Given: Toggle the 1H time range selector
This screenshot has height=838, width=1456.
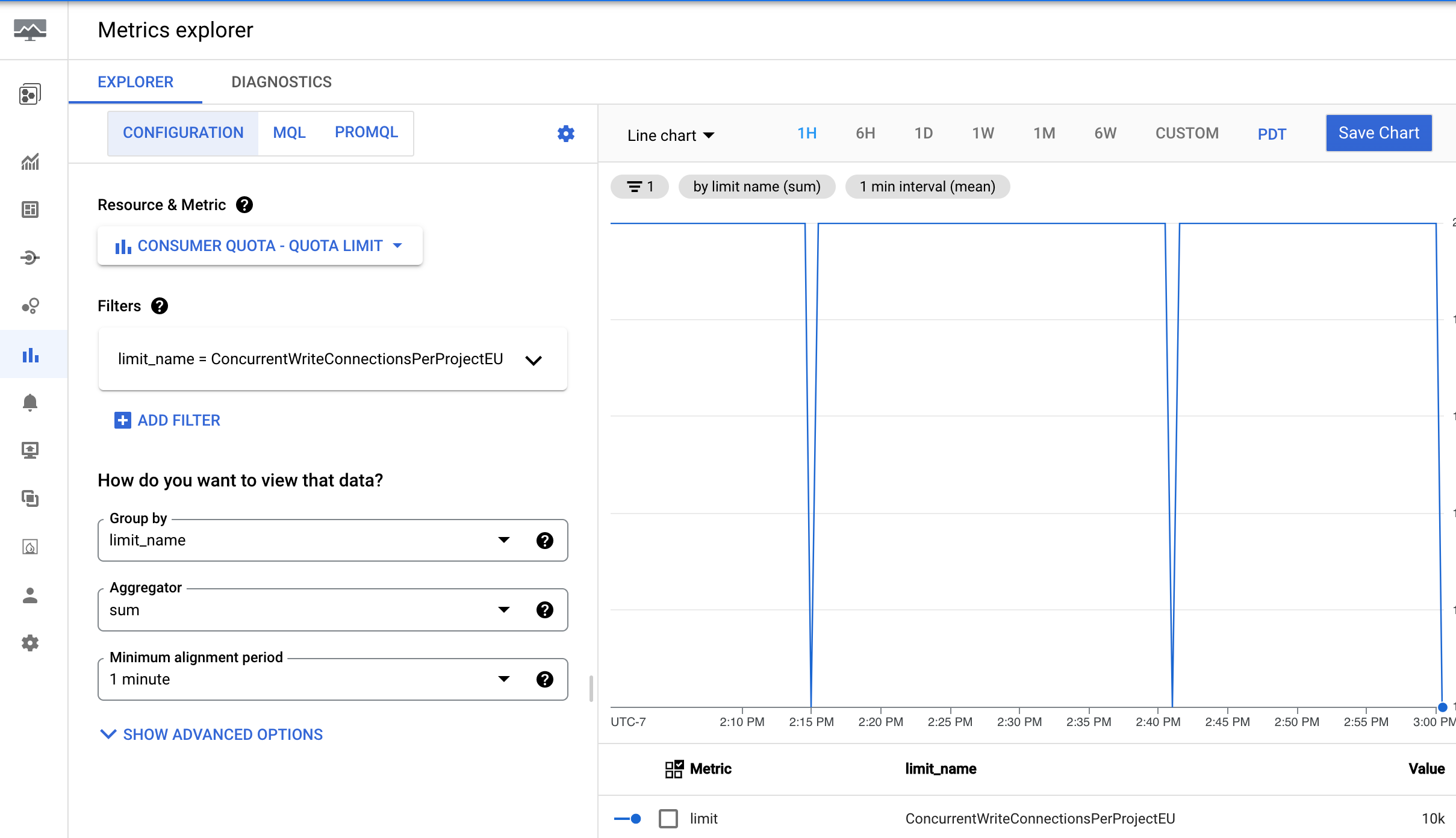Looking at the screenshot, I should (808, 133).
